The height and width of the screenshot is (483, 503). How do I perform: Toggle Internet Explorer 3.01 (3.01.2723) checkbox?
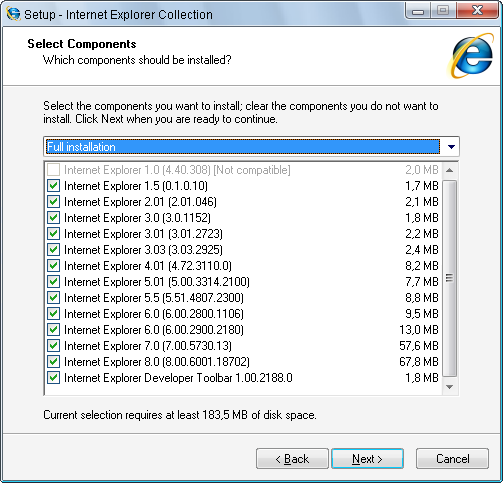[53, 234]
